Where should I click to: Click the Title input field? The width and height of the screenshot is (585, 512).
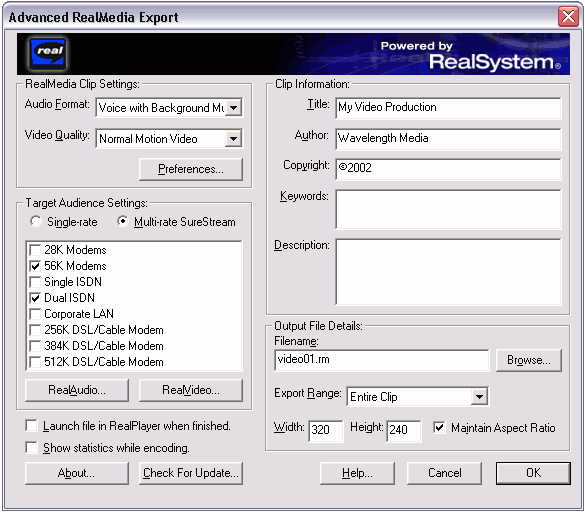[448, 108]
